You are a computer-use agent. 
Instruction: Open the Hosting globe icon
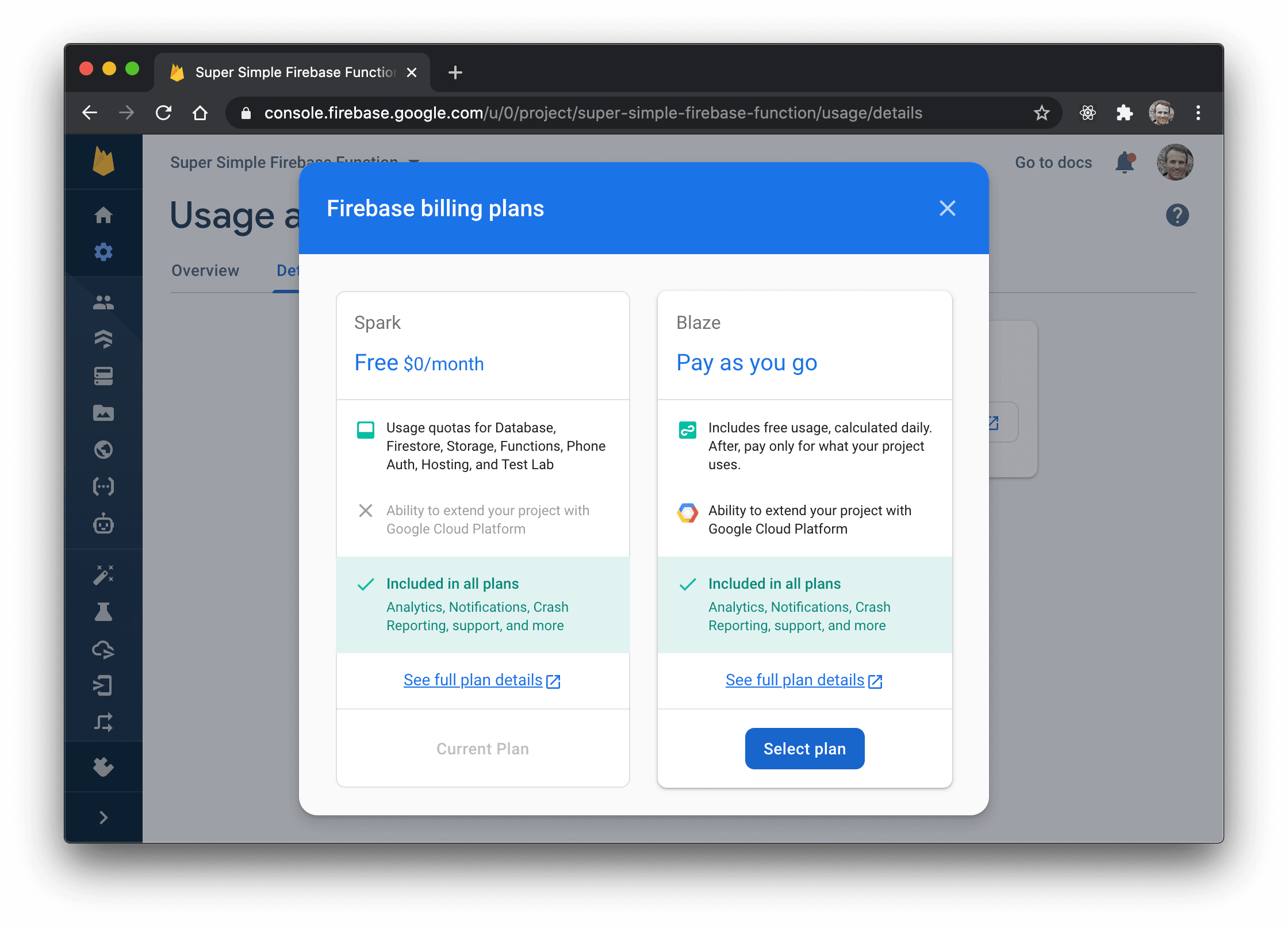(x=104, y=450)
